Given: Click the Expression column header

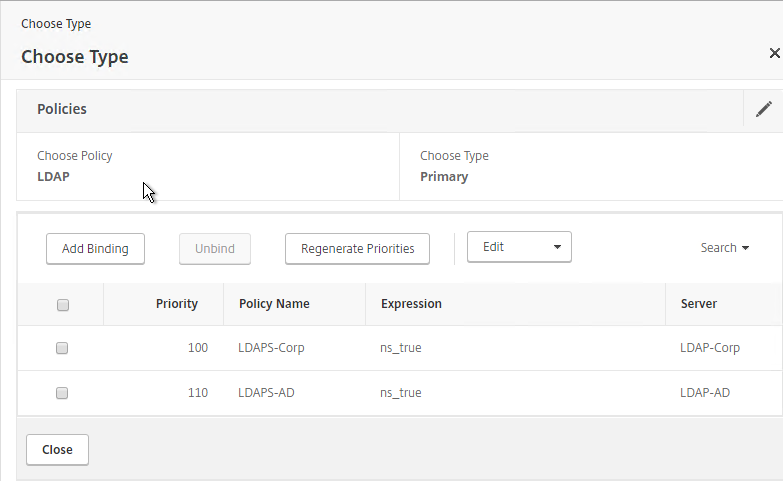Looking at the screenshot, I should click(411, 304).
